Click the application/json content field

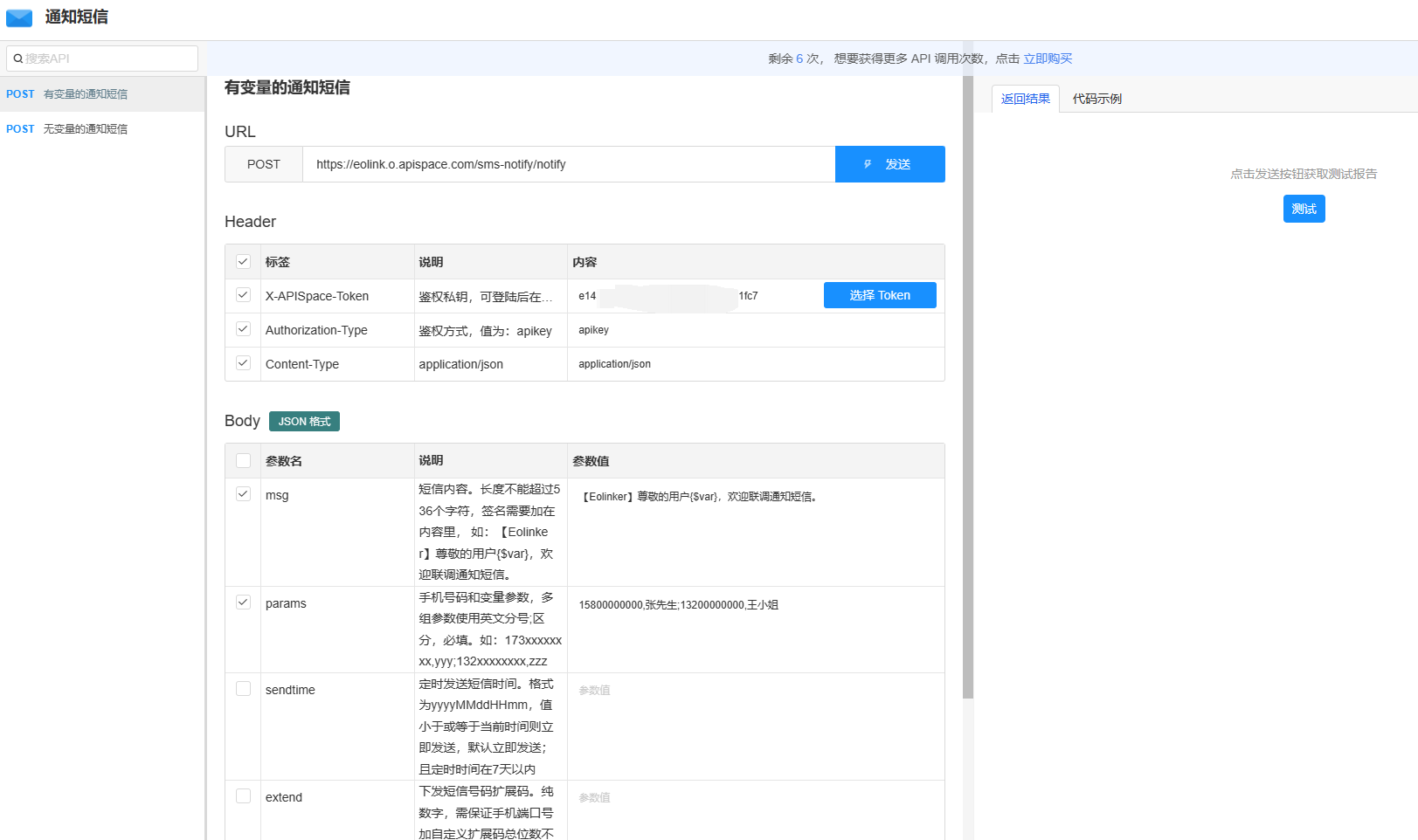tap(756, 364)
